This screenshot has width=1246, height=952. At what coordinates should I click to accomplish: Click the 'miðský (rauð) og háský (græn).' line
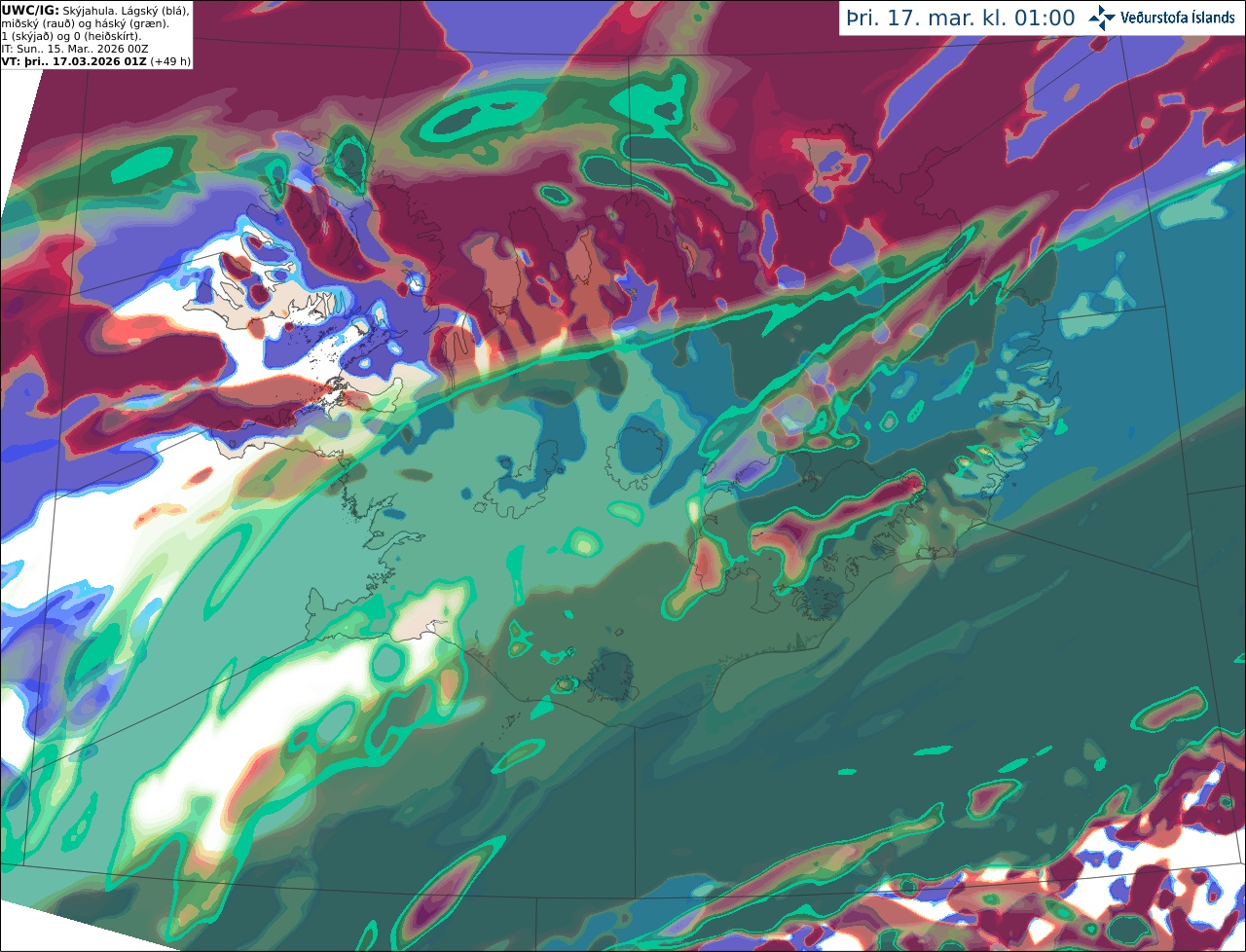pyautogui.click(x=85, y=24)
